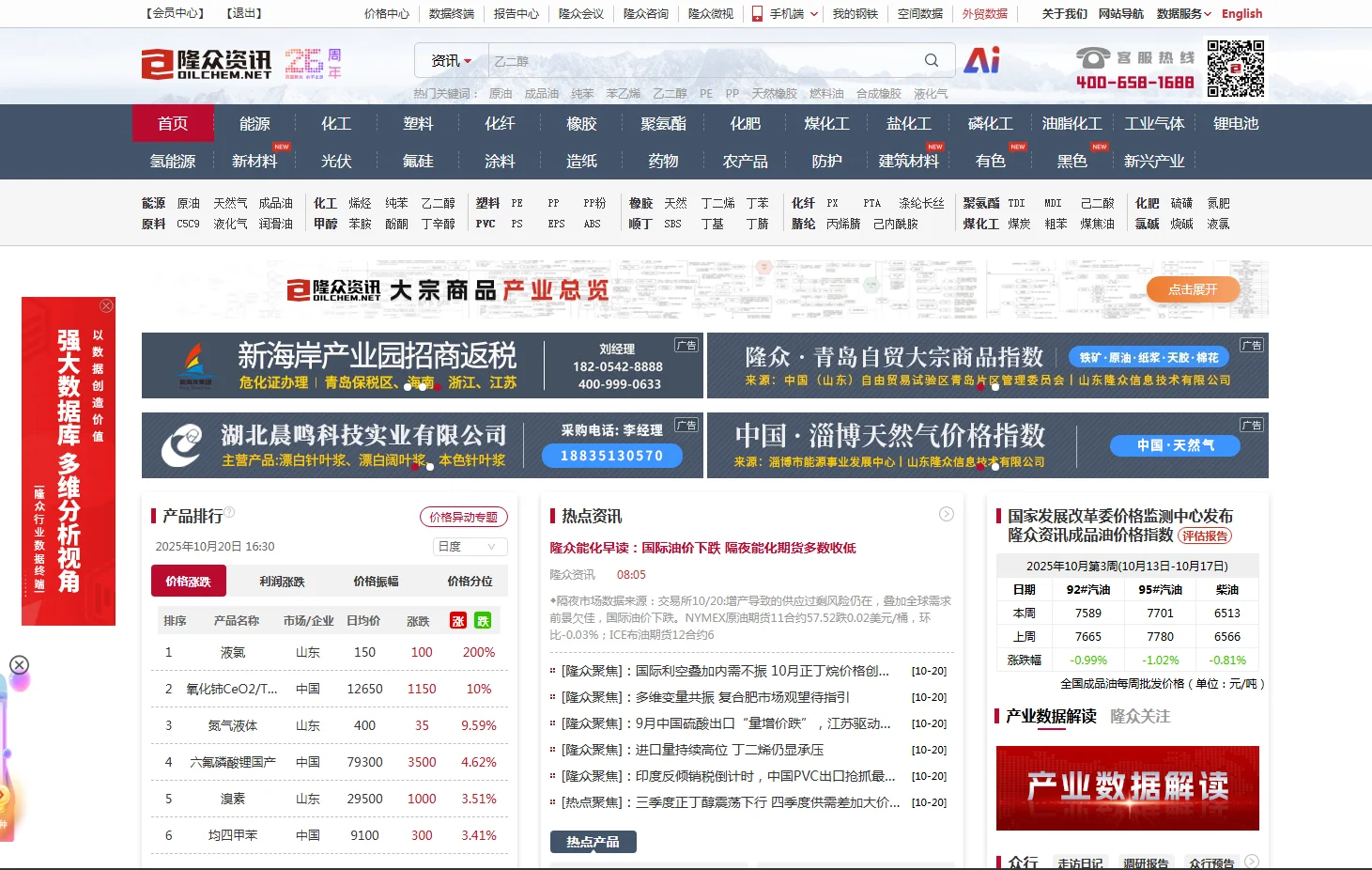The height and width of the screenshot is (870, 1372).
Task: Open the 价格异动专题 button
Action: (464, 517)
